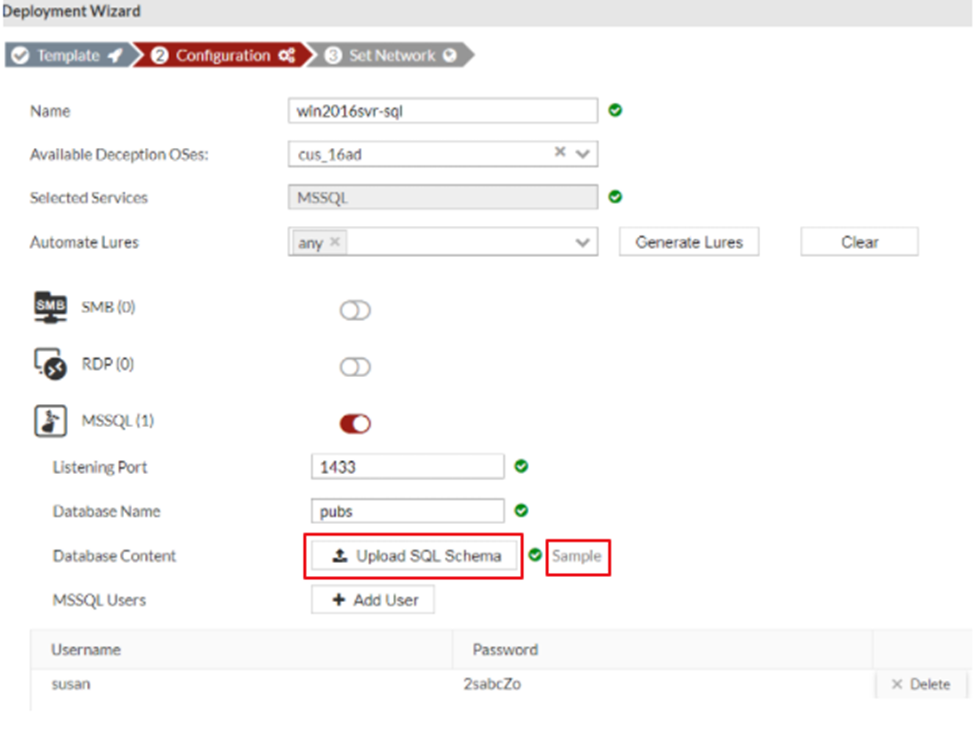Click the 'MSSQL Users' label

click(x=99, y=600)
